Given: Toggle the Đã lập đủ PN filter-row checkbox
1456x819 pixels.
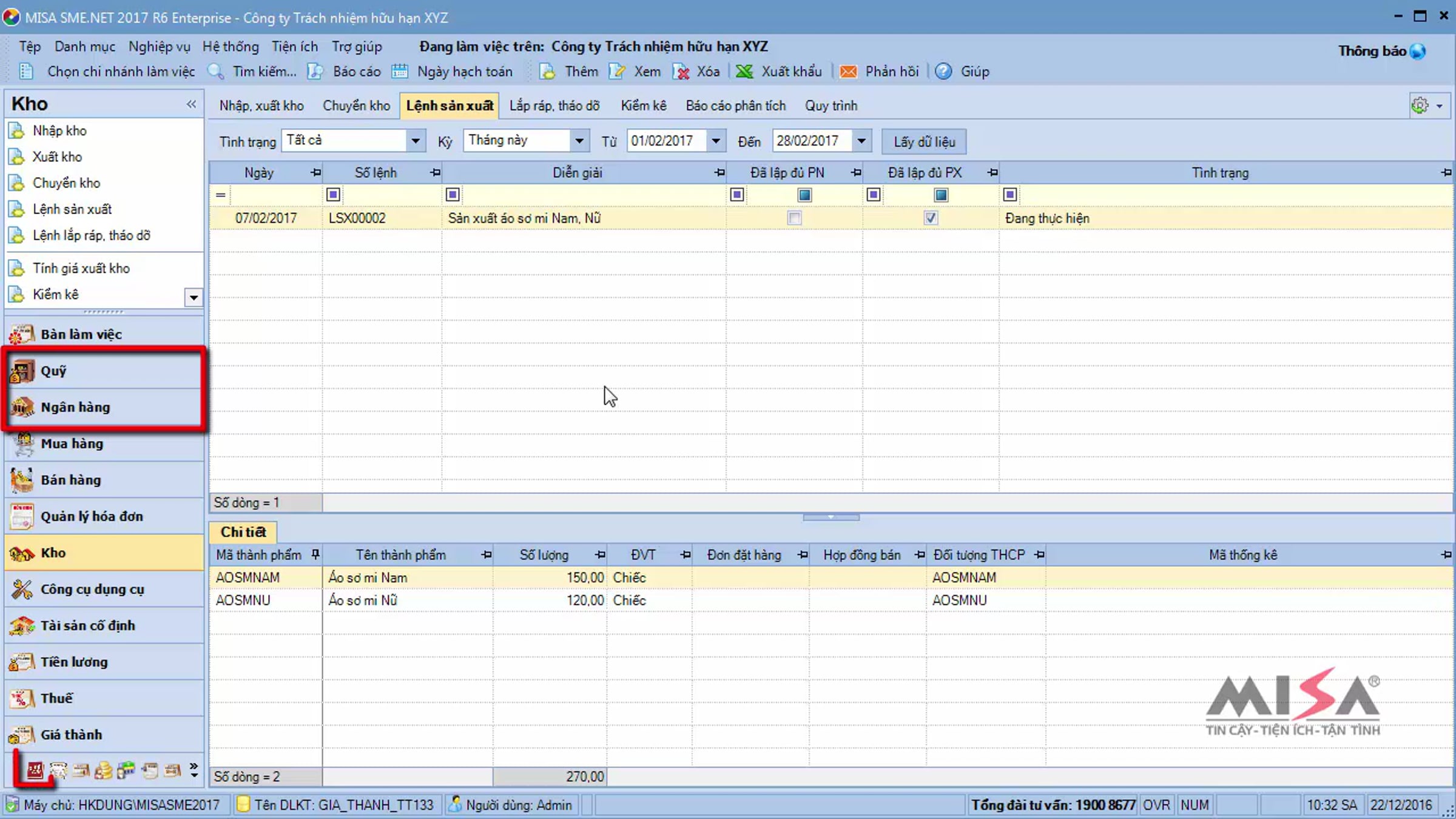Looking at the screenshot, I should click(804, 195).
